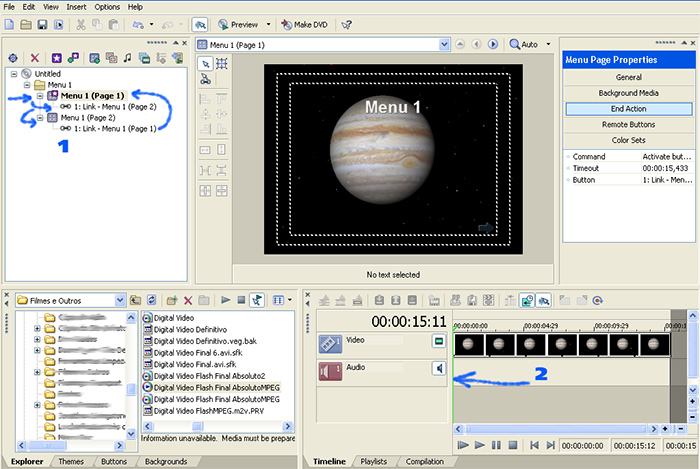Click the What's This help icon

coord(346,25)
